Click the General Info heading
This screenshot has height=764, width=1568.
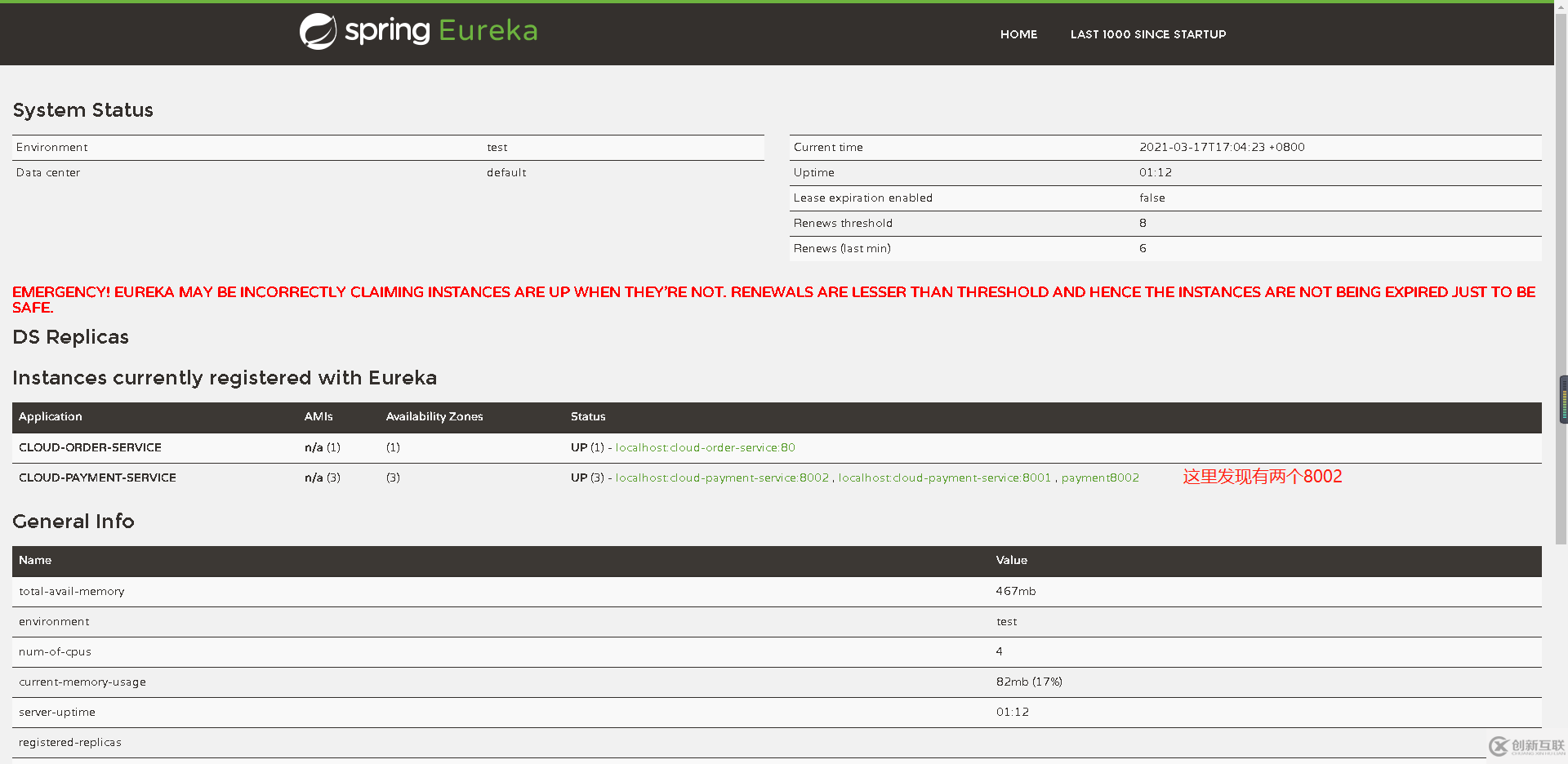[73, 522]
